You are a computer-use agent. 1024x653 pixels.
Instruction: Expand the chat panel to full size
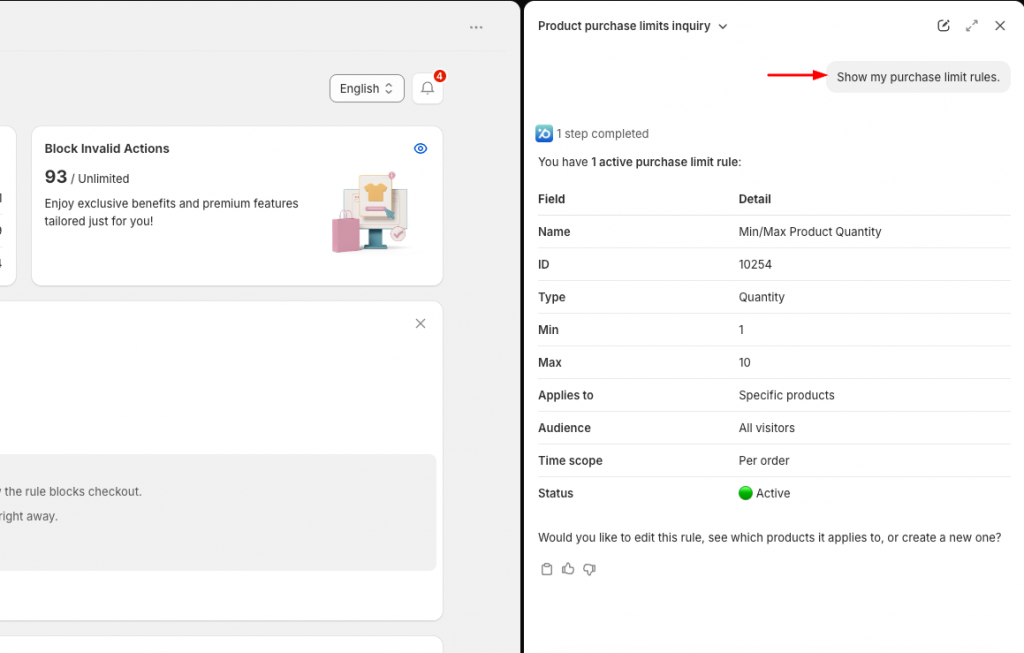coord(972,25)
